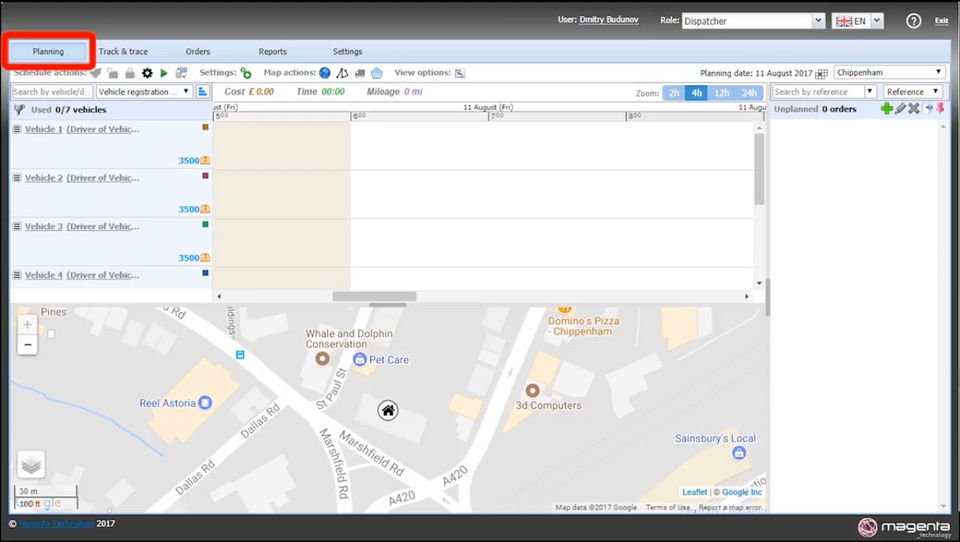Open the Vehicle registration dropdown
Image resolution: width=960 pixels, height=542 pixels.
pyautogui.click(x=144, y=92)
